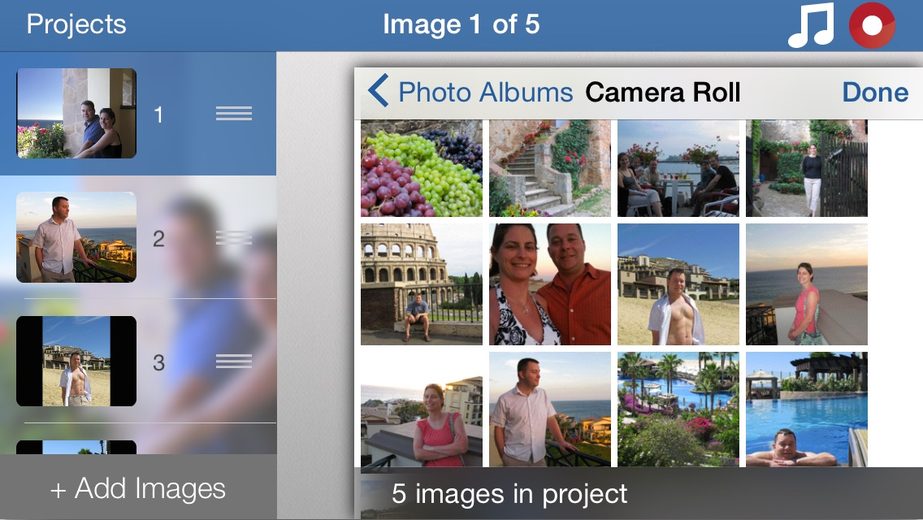Grab the reorder handle for image 2
This screenshot has height=520, width=923.
point(234,237)
